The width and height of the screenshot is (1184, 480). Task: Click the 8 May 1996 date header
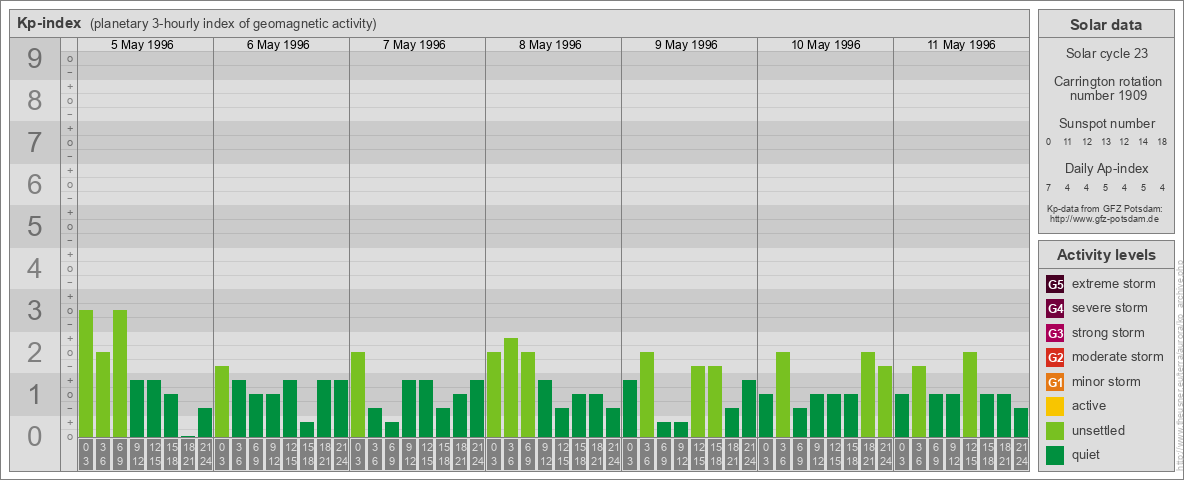(550, 45)
